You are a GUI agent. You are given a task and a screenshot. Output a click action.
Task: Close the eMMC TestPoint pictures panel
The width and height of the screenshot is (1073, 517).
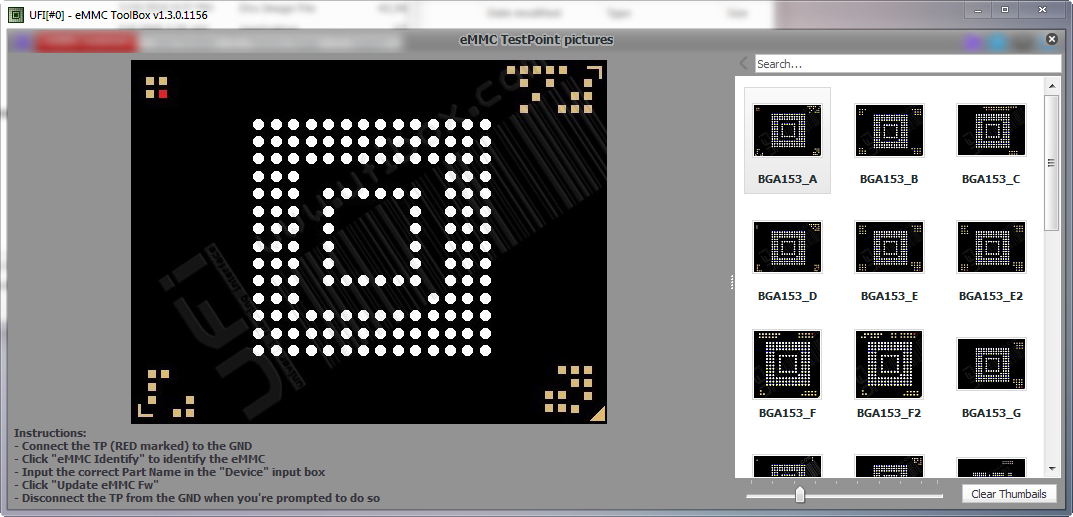pyautogui.click(x=1052, y=40)
